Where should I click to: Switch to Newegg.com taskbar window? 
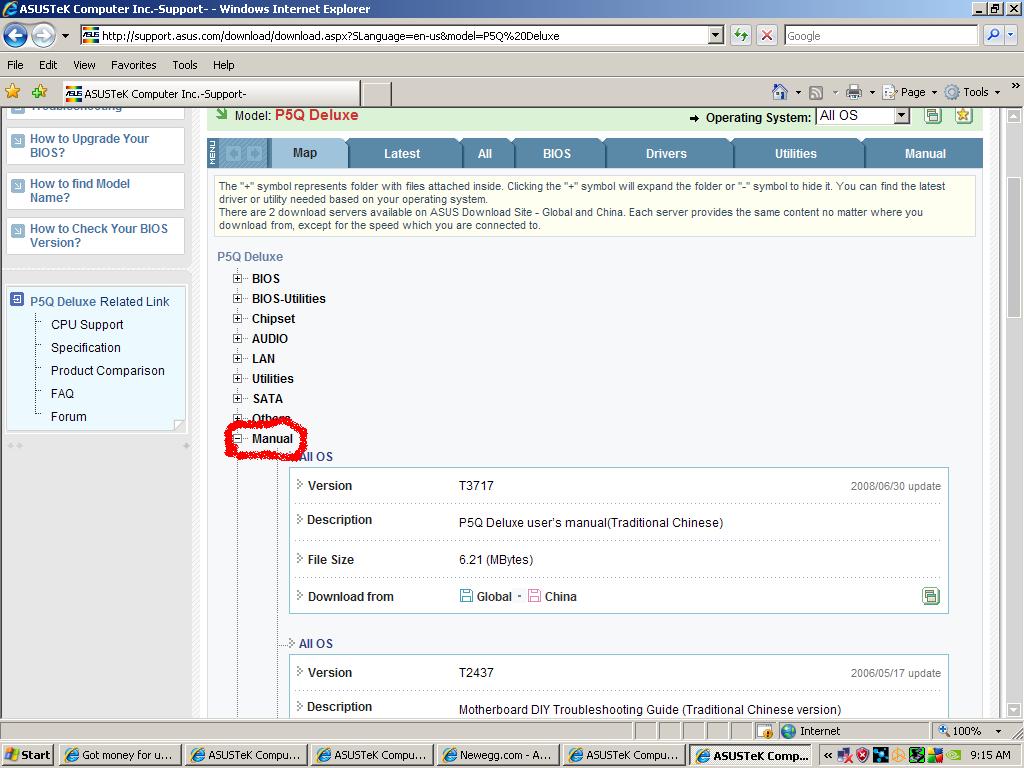tap(498, 755)
